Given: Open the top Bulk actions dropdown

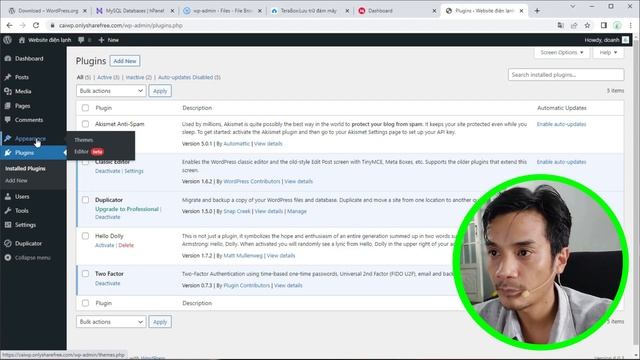Looking at the screenshot, I should 111,91.
